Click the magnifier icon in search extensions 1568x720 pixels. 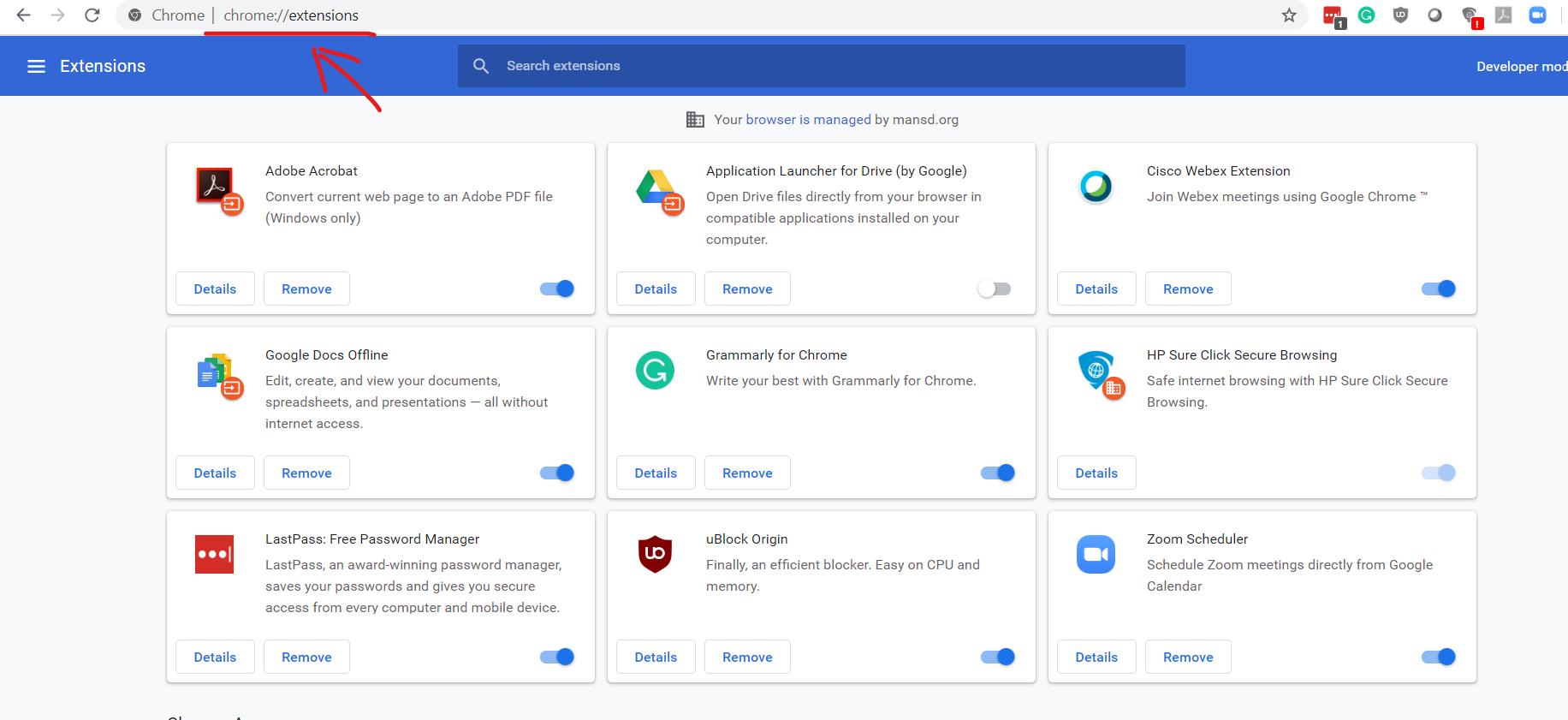481,66
